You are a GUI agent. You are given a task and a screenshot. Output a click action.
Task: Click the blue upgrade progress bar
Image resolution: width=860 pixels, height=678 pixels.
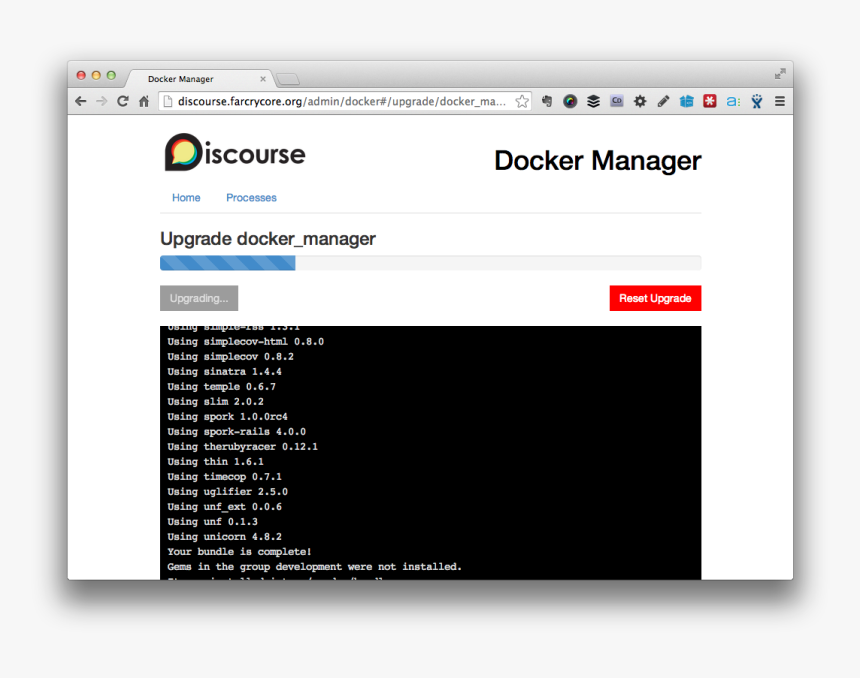228,263
